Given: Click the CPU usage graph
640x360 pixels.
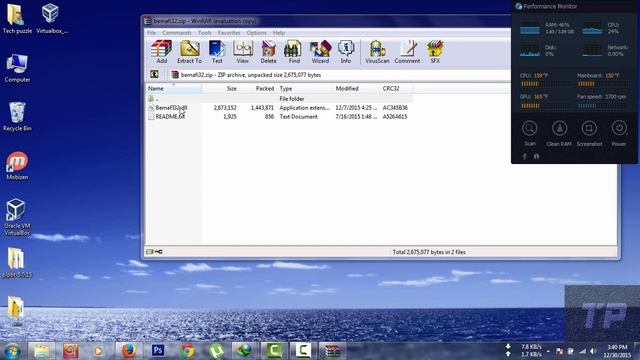Looking at the screenshot, I should coord(592,29).
